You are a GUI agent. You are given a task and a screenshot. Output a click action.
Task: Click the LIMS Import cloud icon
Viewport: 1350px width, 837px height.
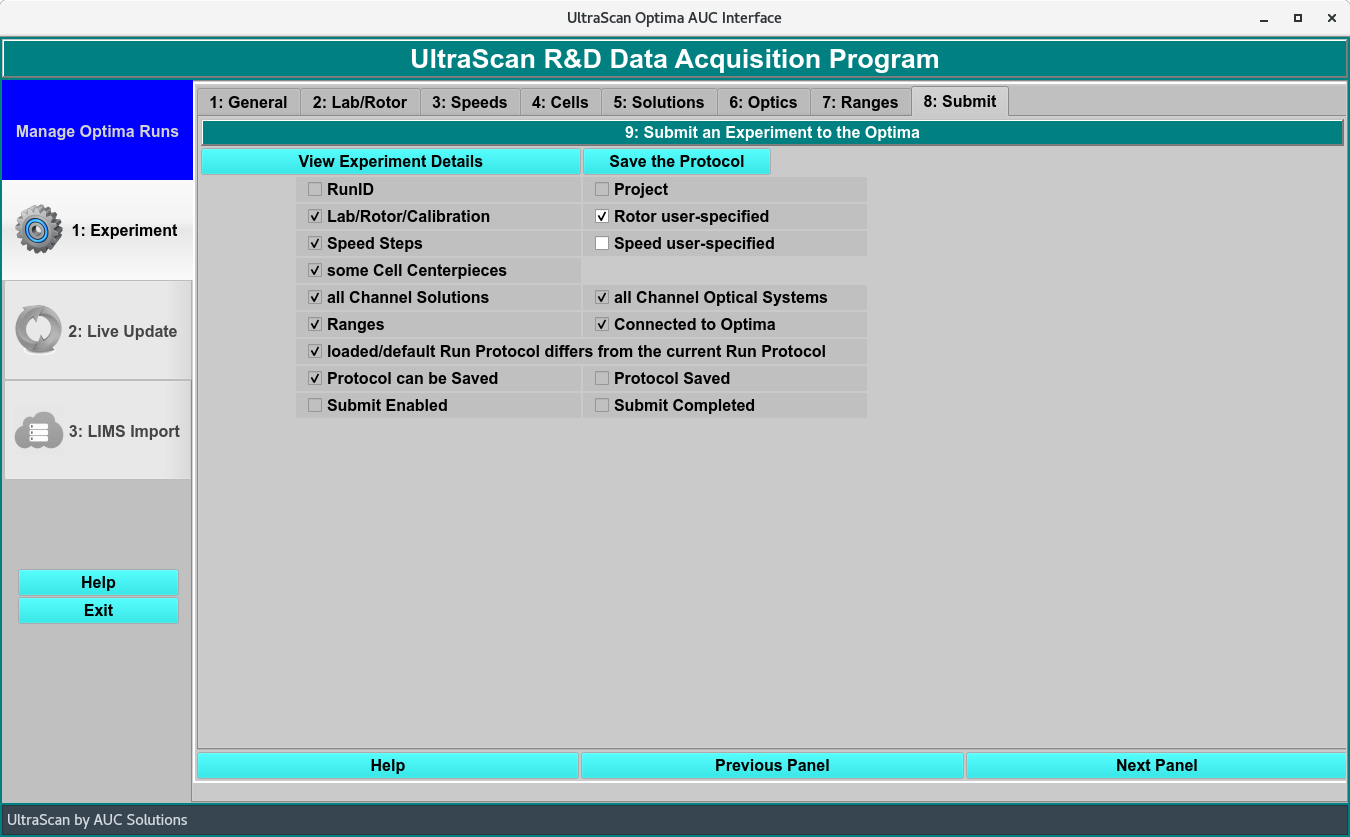(x=39, y=431)
